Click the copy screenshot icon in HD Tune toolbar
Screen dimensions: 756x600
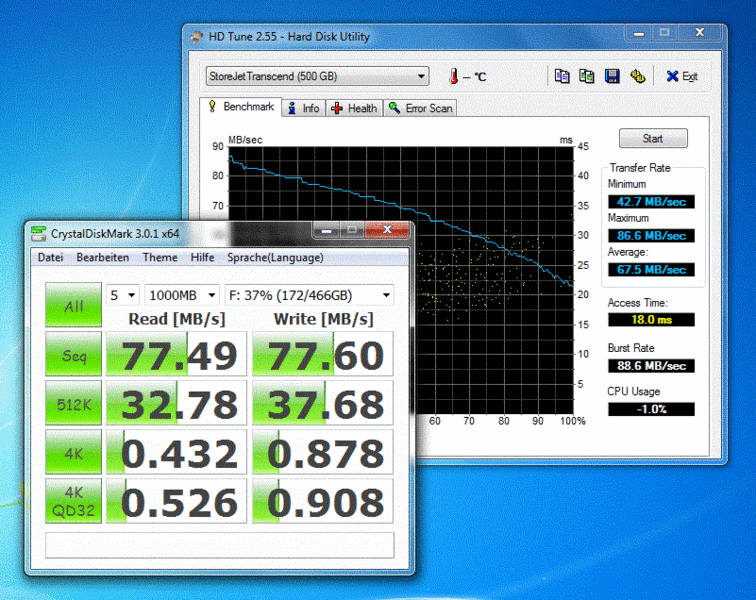click(587, 76)
